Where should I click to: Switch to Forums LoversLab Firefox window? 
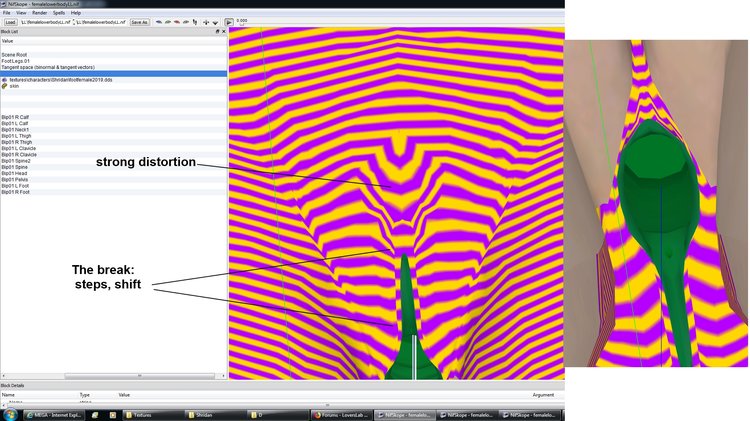tap(341, 415)
